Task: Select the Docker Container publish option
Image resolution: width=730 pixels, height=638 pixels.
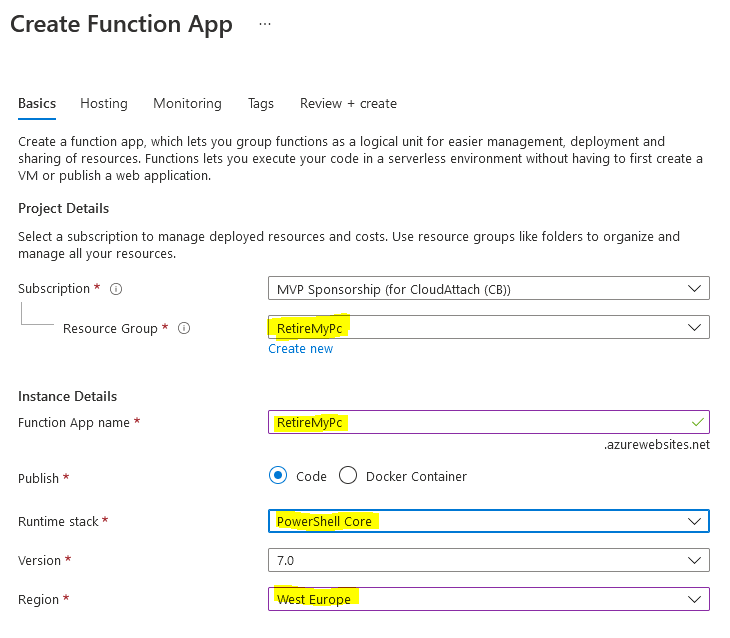Action: point(348,476)
